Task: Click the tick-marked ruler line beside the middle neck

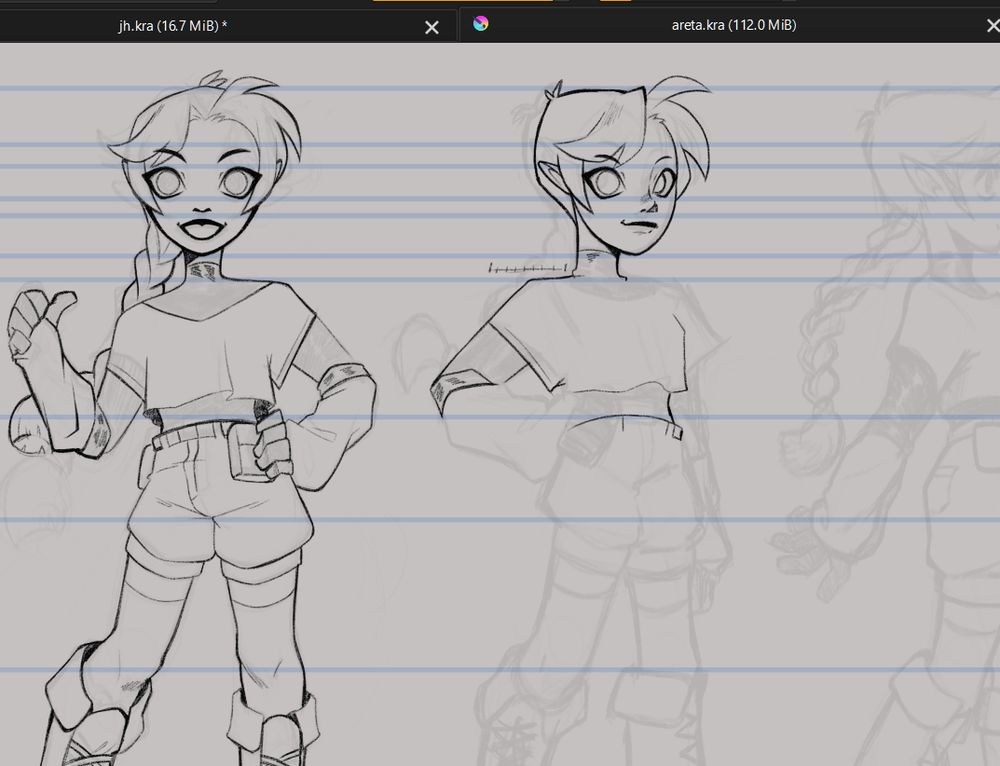Action: pos(528,267)
